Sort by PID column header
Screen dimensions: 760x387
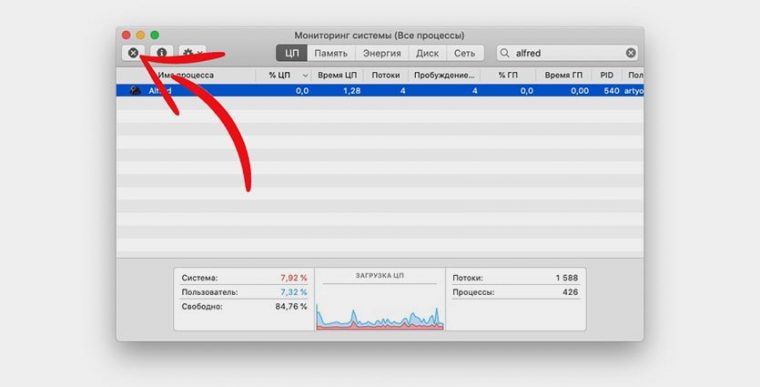point(606,75)
